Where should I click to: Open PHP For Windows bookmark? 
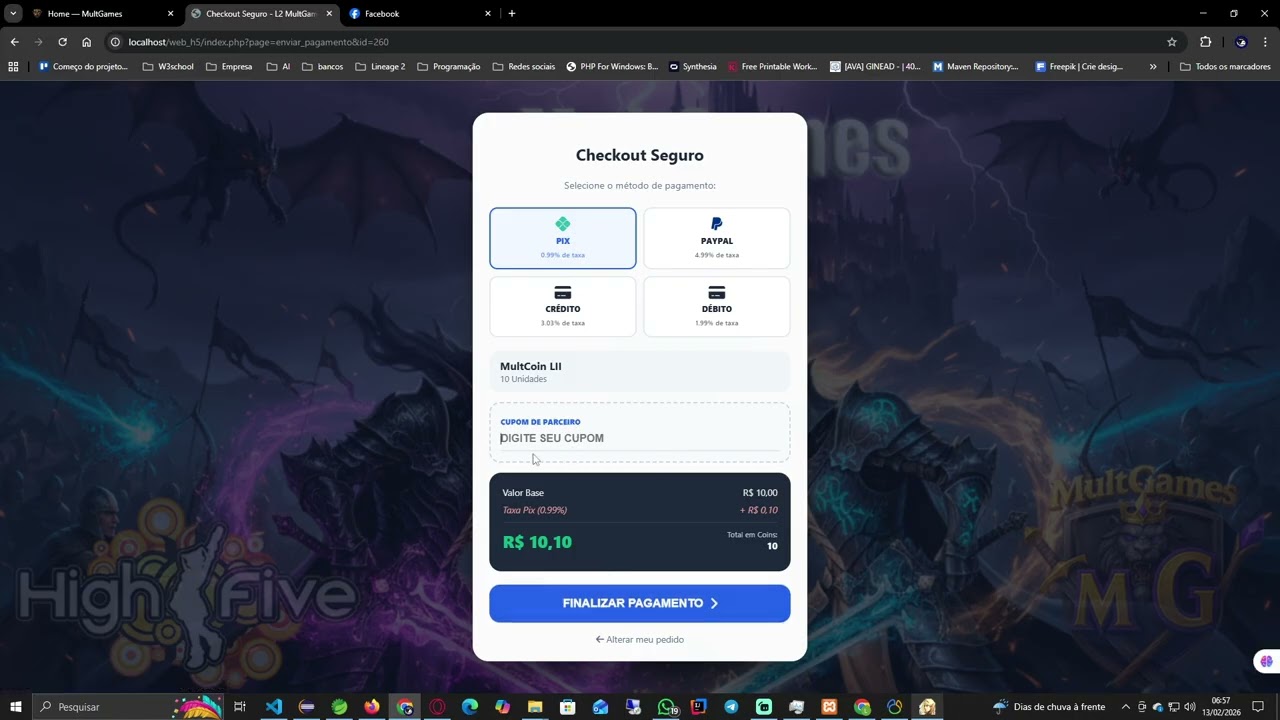click(612, 67)
